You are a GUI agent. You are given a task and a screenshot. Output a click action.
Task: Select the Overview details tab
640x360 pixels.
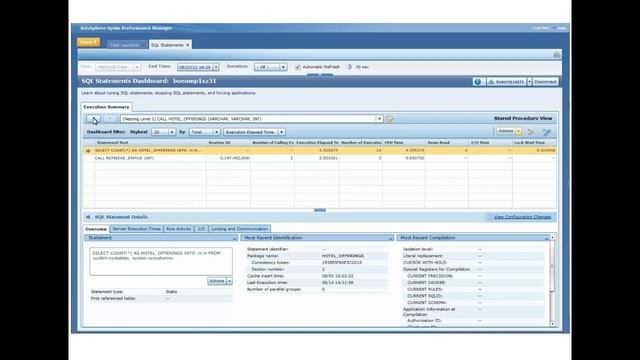pyautogui.click(x=96, y=229)
